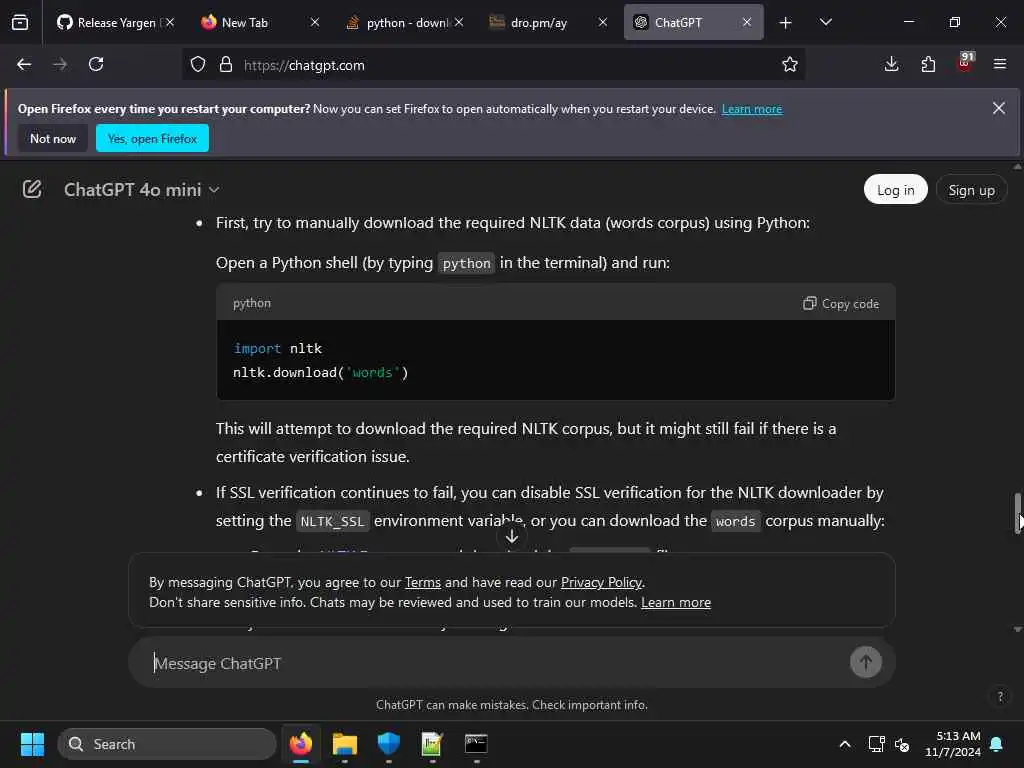Start a new chat with pencil icon
This screenshot has height=768, width=1024.
(x=32, y=189)
